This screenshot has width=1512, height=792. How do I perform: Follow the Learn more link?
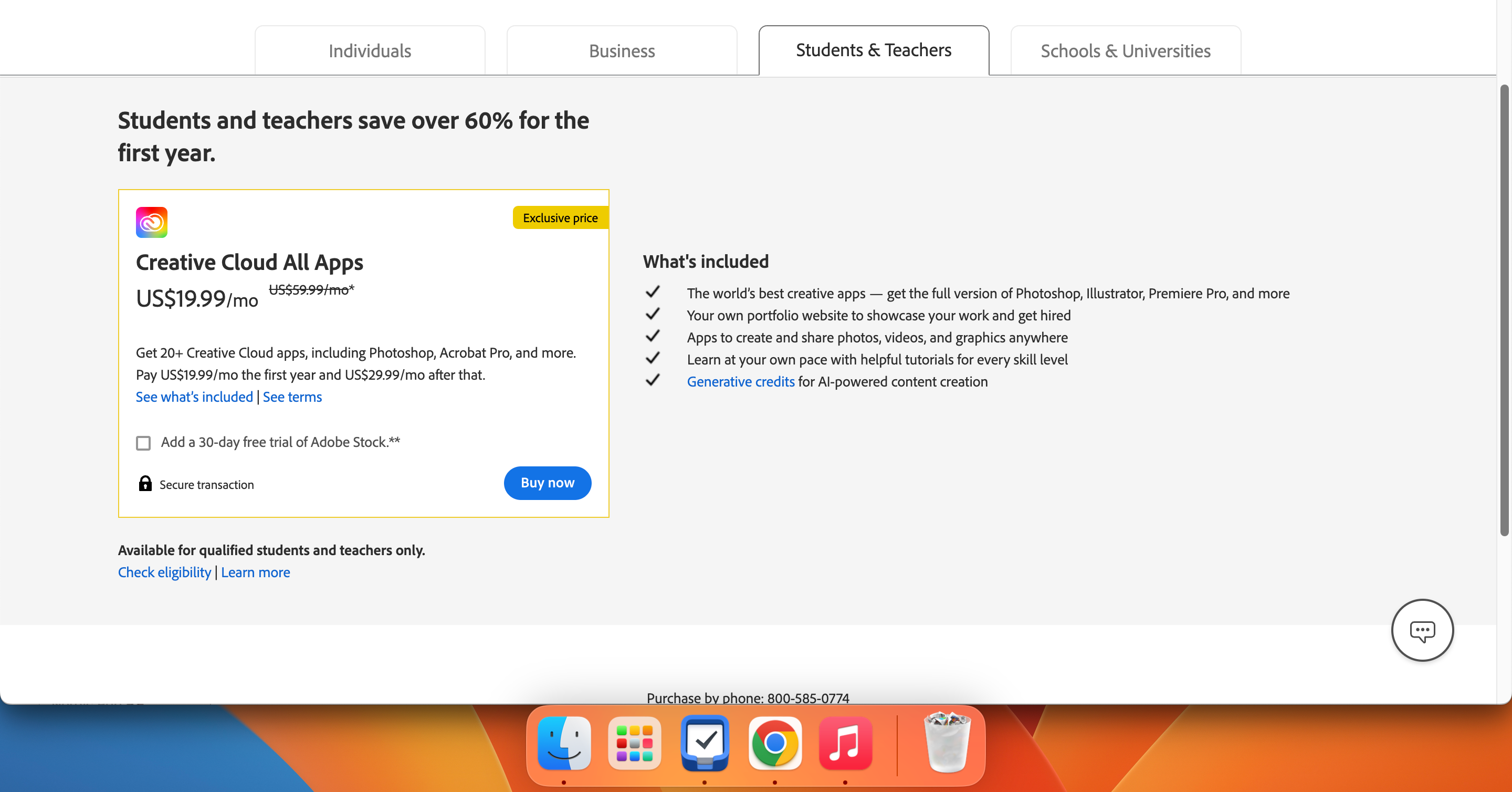tap(255, 572)
